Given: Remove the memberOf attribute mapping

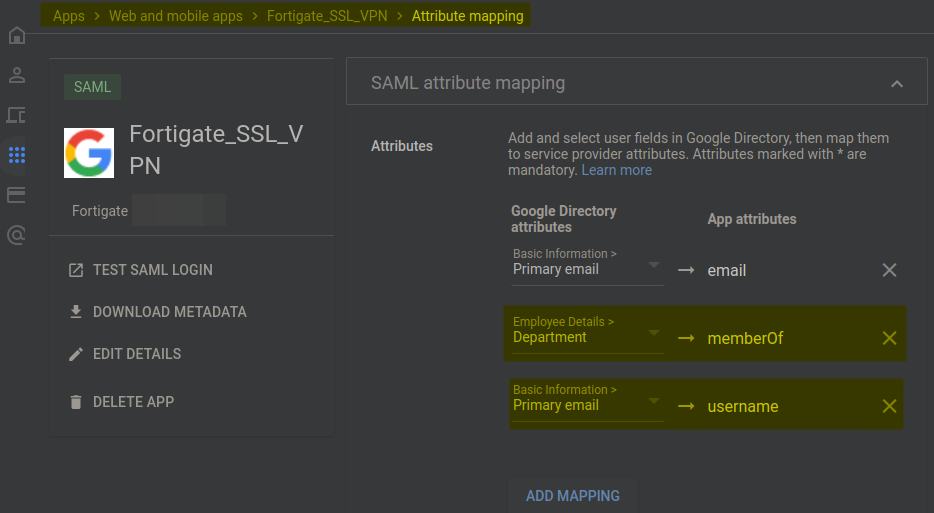Looking at the screenshot, I should (889, 338).
